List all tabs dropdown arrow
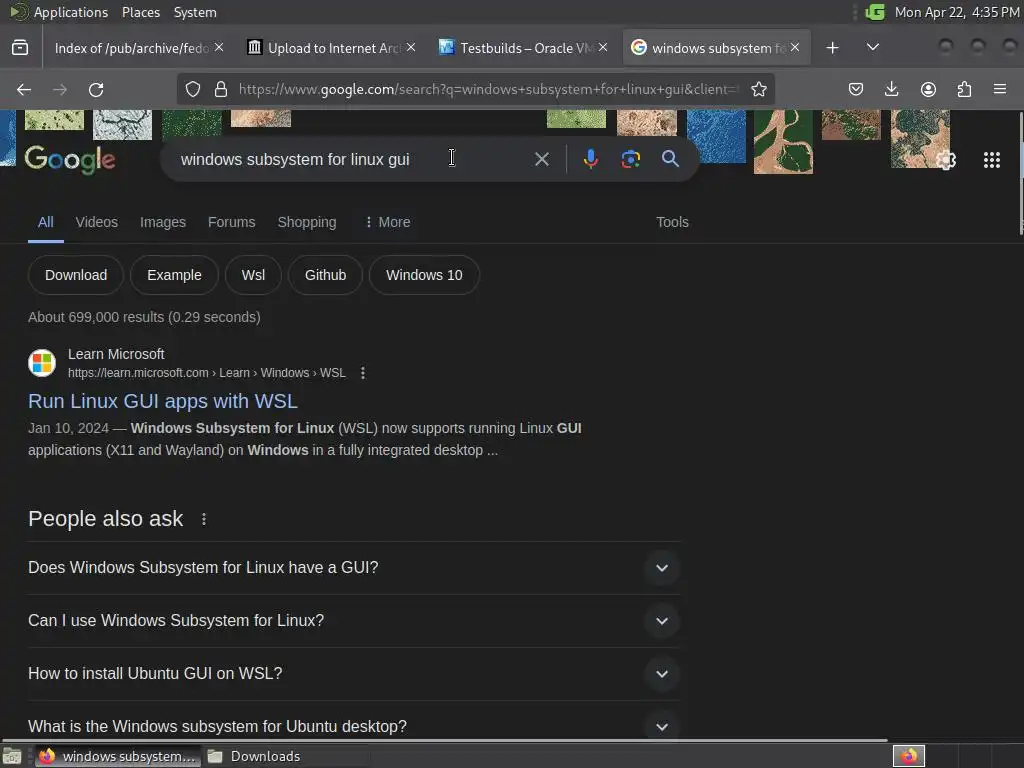This screenshot has height=768, width=1024. pyautogui.click(x=872, y=48)
